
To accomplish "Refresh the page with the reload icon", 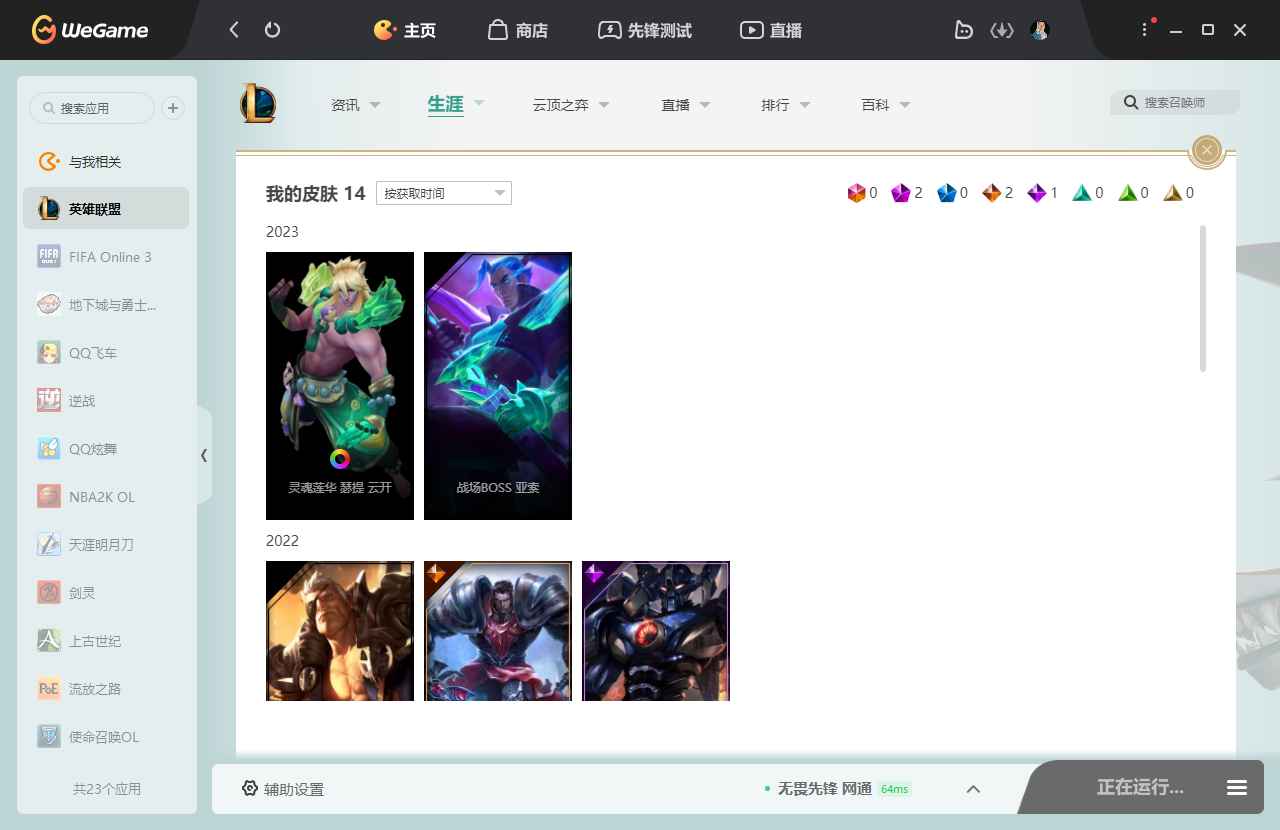I will pos(272,30).
